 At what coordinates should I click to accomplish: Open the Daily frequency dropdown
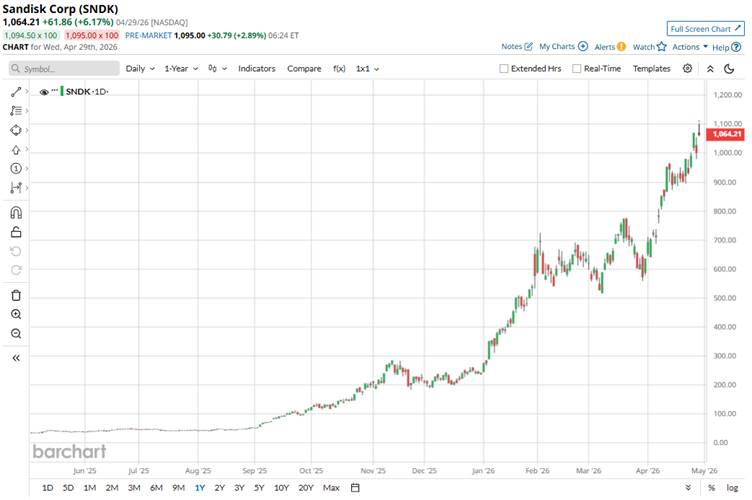[x=139, y=69]
